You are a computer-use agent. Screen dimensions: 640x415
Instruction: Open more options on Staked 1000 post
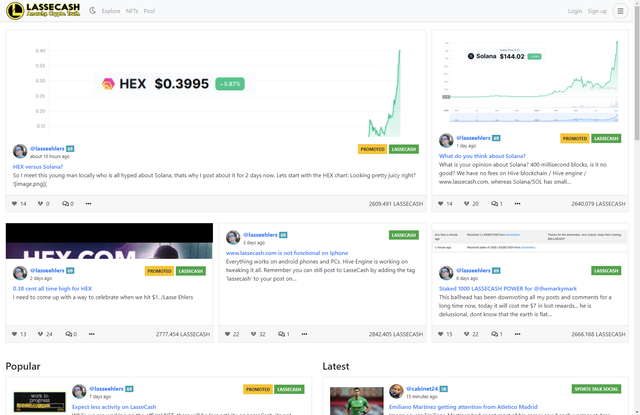click(x=517, y=334)
